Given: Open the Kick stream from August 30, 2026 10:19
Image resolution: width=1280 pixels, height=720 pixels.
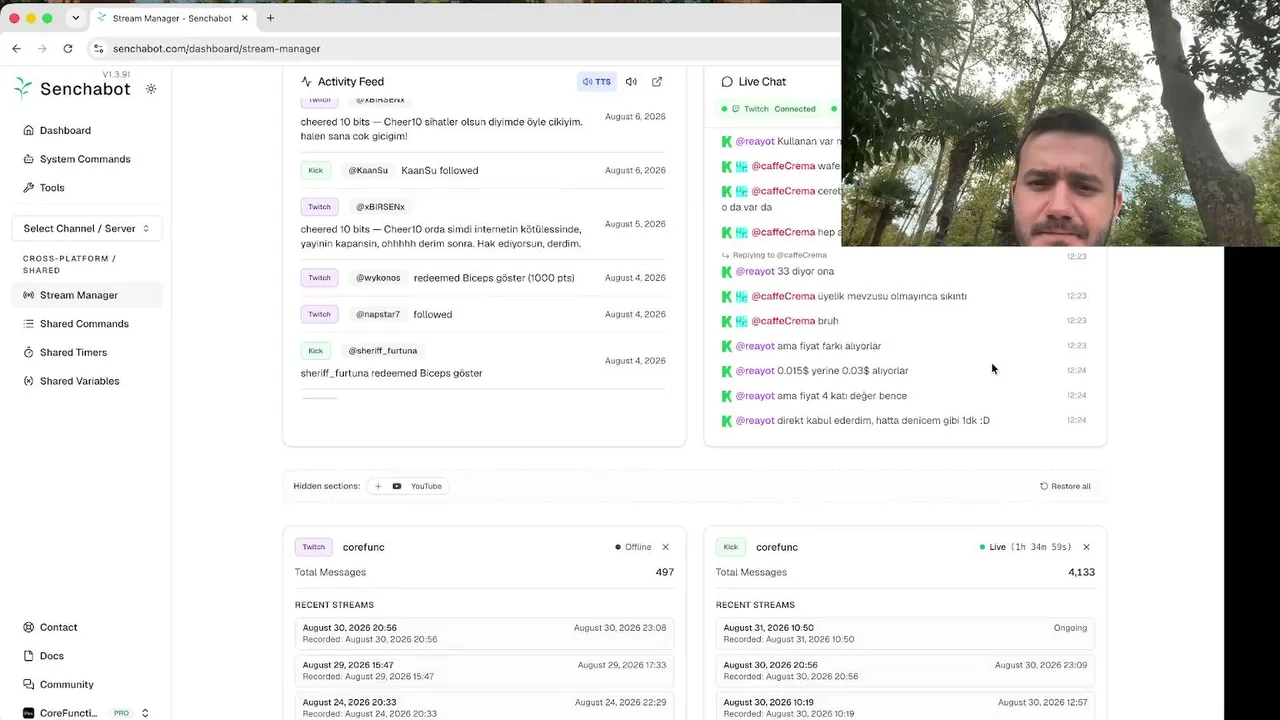Looking at the screenshot, I should 905,708.
